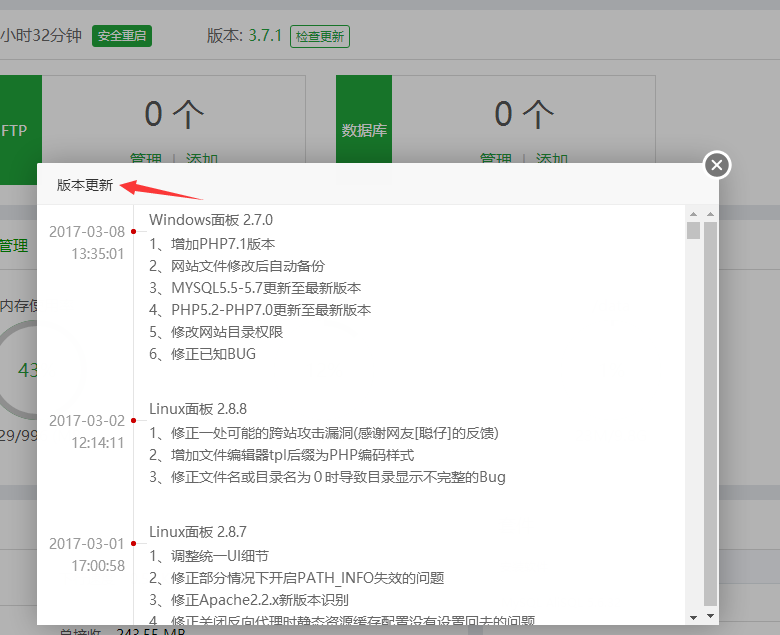Click the 17:00:58 timestamp
Screen dimensions: 780x635
98,565
